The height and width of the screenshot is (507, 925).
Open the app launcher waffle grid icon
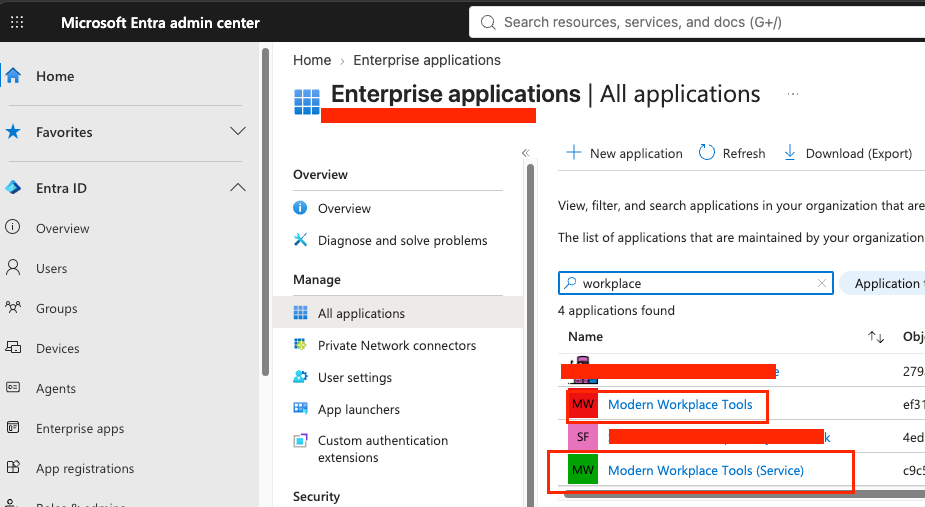[17, 22]
